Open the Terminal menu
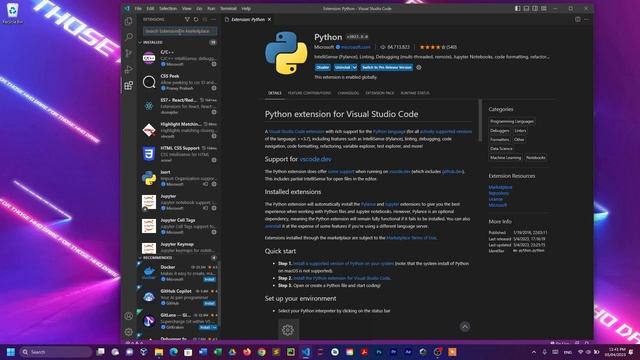Viewport: 640px width, 360px height. [228, 8]
